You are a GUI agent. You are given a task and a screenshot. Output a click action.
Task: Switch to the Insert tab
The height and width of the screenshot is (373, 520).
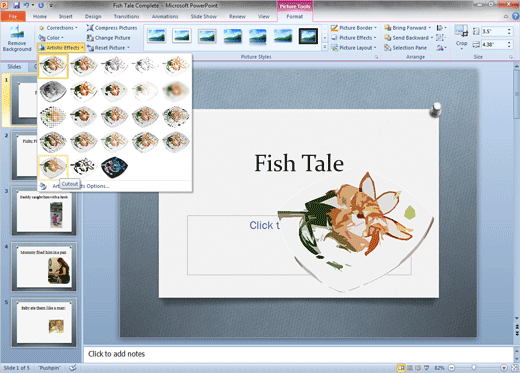click(66, 16)
